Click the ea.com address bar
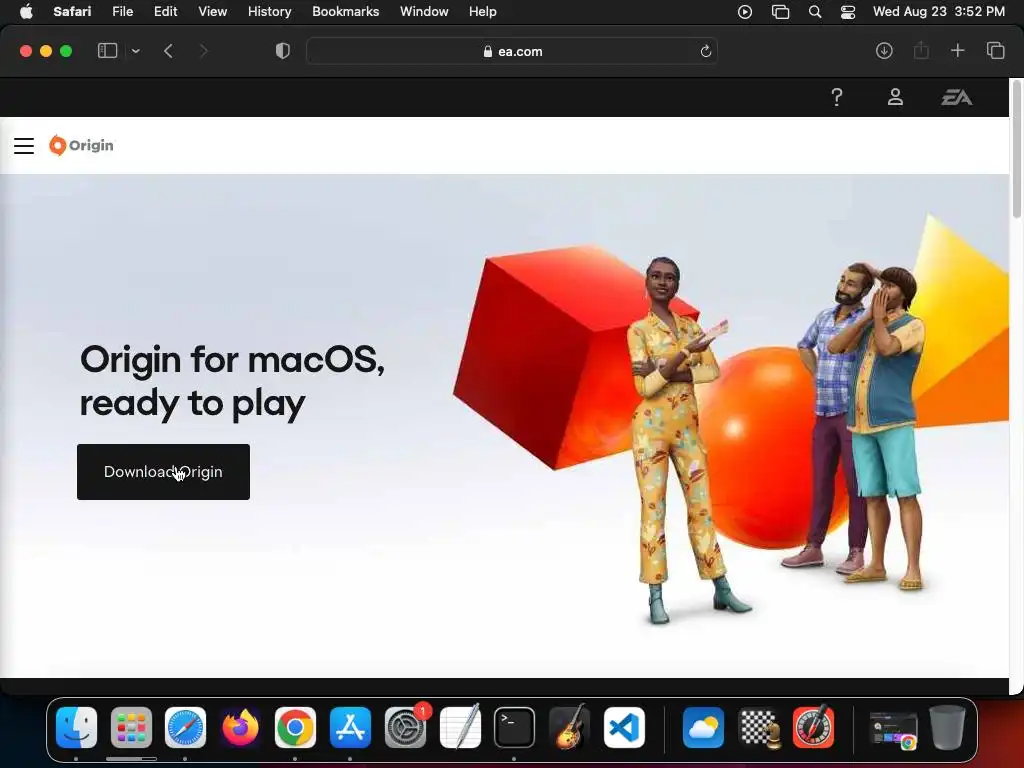 512,51
